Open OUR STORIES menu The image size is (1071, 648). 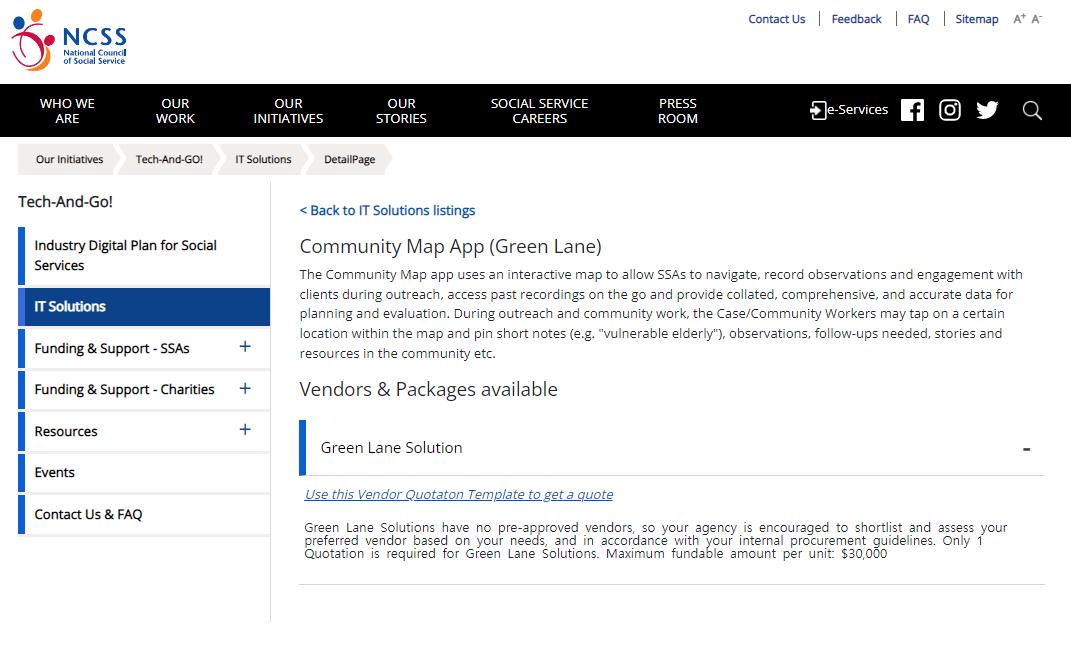401,111
